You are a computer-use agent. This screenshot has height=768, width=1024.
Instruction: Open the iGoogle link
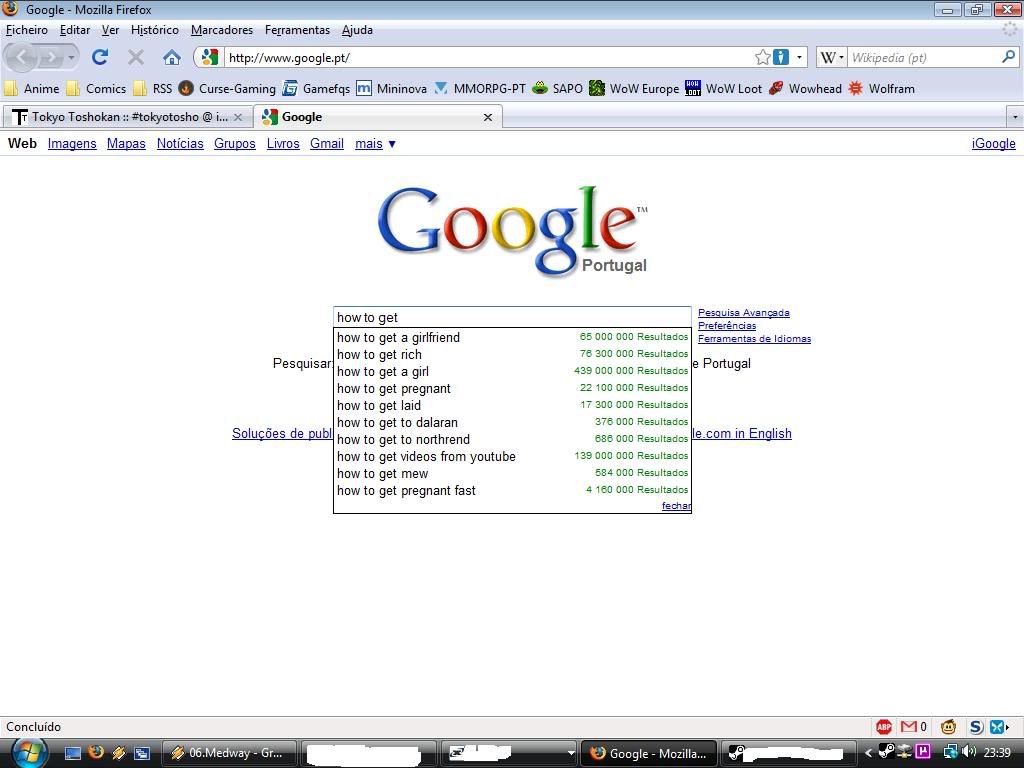(993, 144)
